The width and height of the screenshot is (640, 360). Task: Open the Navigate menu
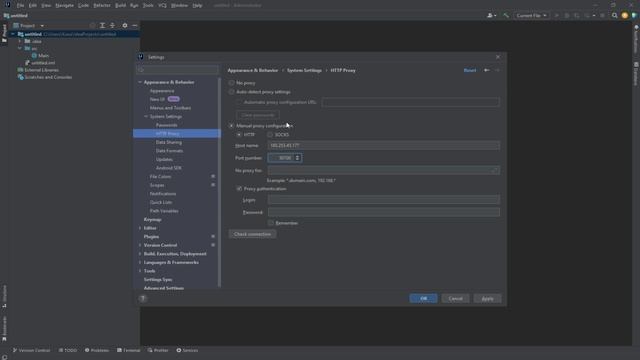coord(64,5)
